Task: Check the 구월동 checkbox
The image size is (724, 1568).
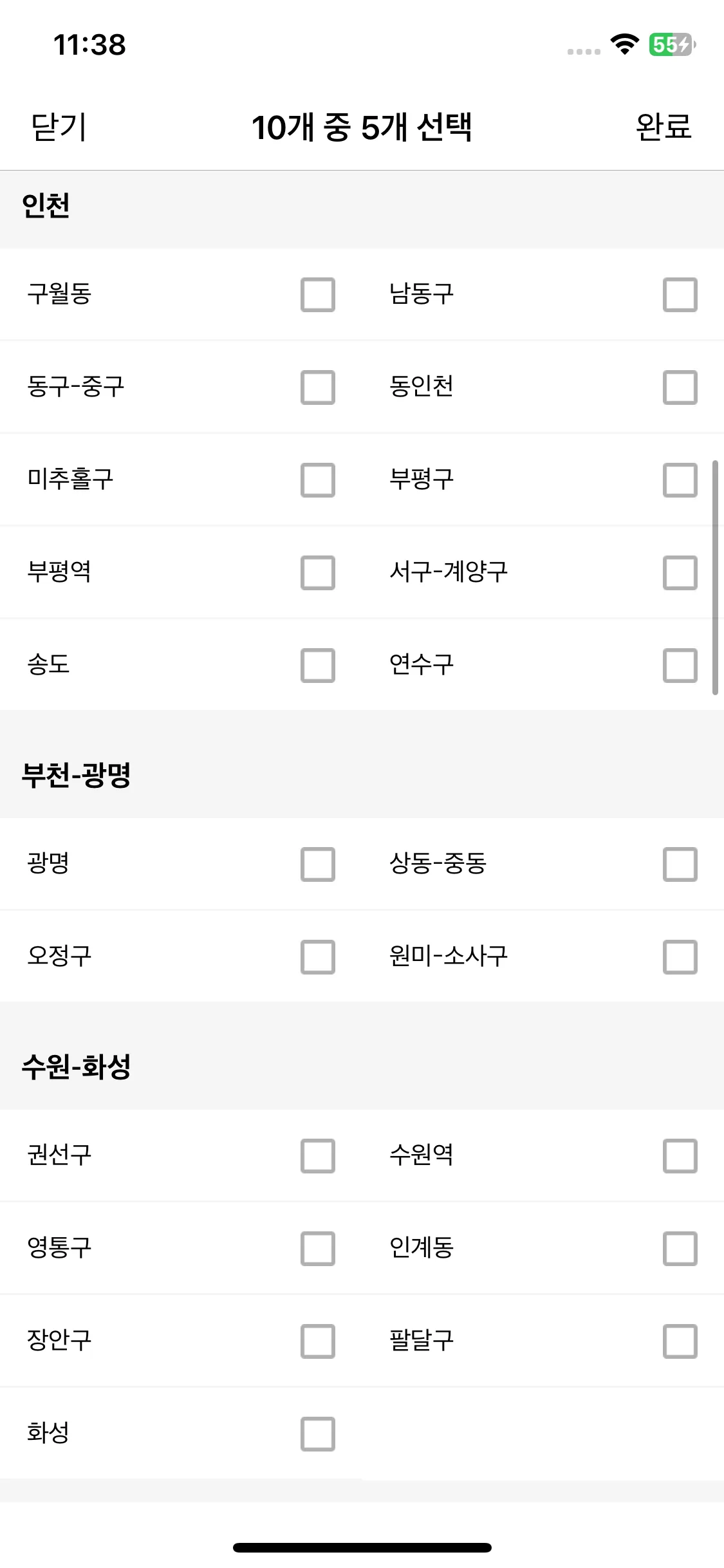Action: coord(318,295)
